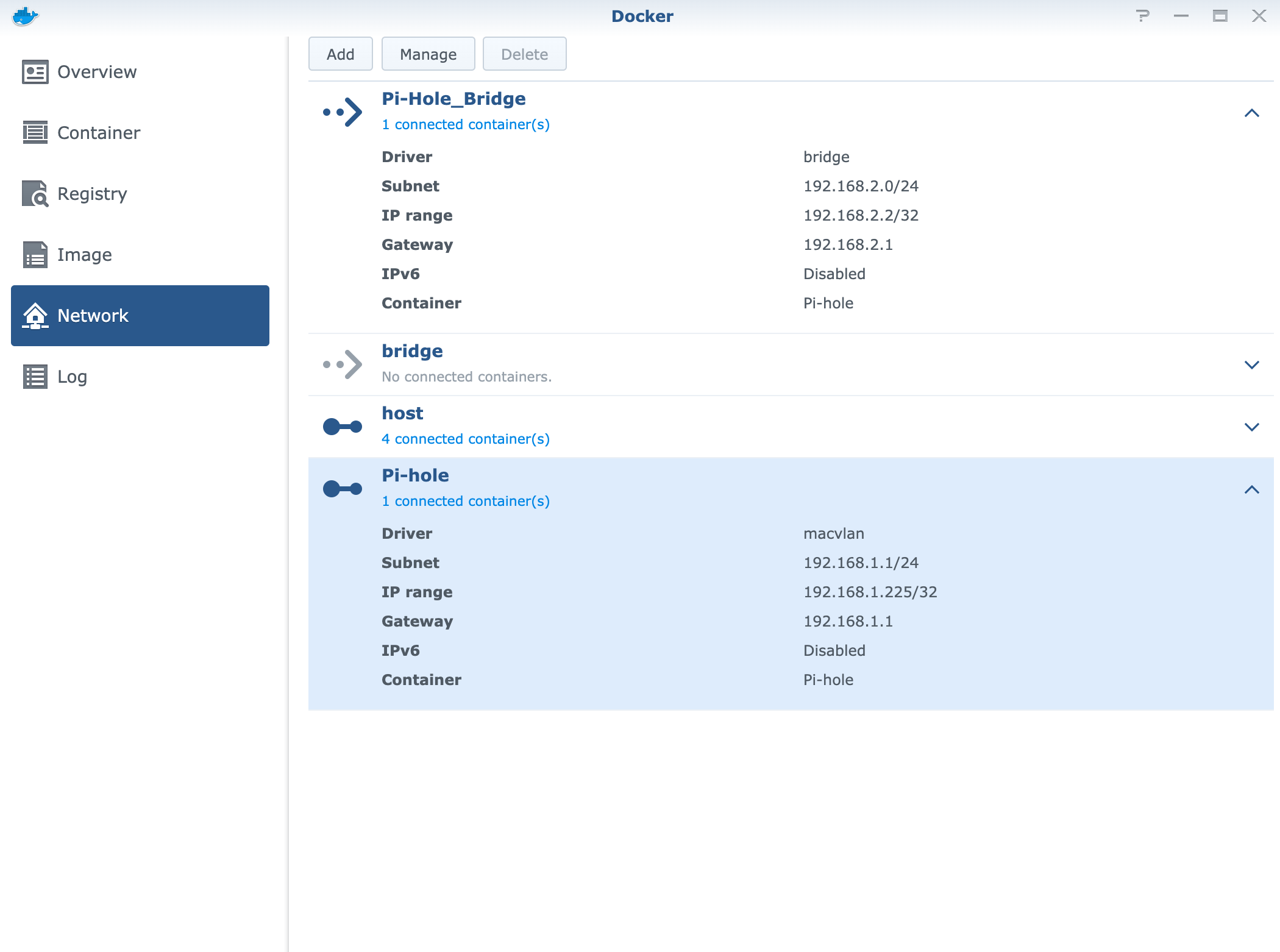1280x952 pixels.
Task: Click the Image sidebar icon
Action: pos(35,255)
